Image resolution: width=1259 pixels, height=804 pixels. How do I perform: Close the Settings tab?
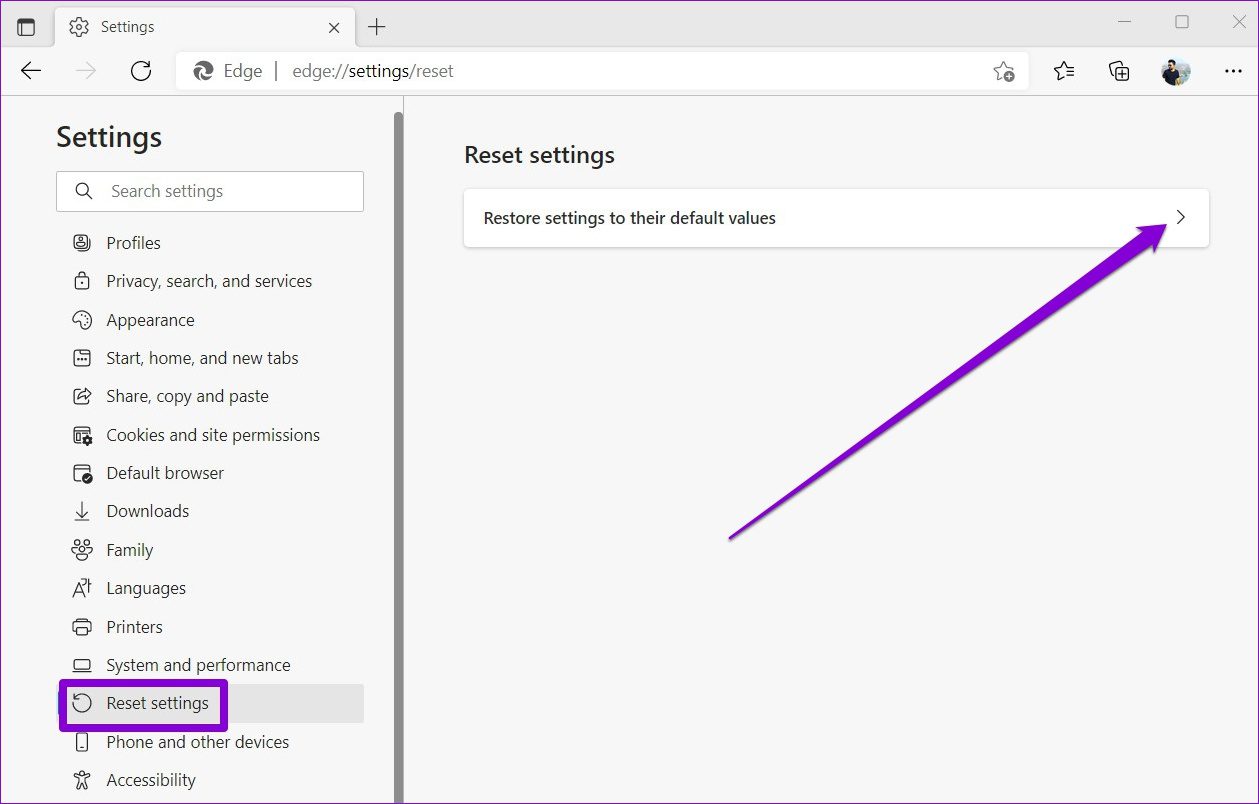click(335, 27)
